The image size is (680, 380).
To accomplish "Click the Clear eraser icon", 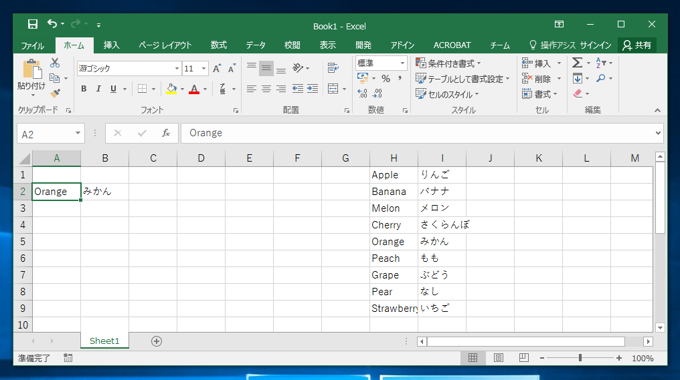I will [577, 93].
